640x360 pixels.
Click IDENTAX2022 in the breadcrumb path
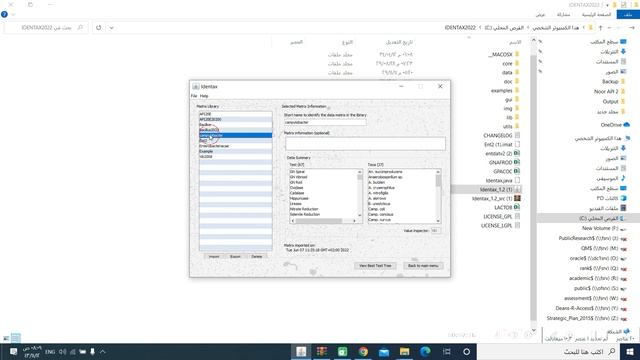point(460,28)
